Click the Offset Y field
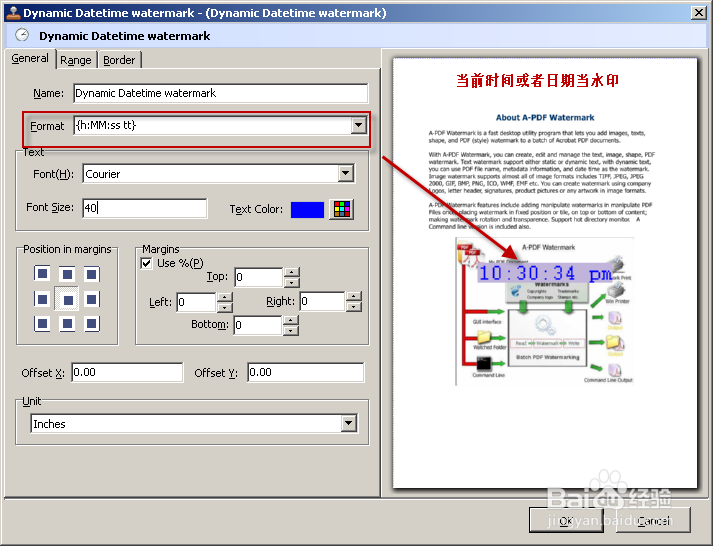Screen dimensions: 713x546 tap(306, 372)
